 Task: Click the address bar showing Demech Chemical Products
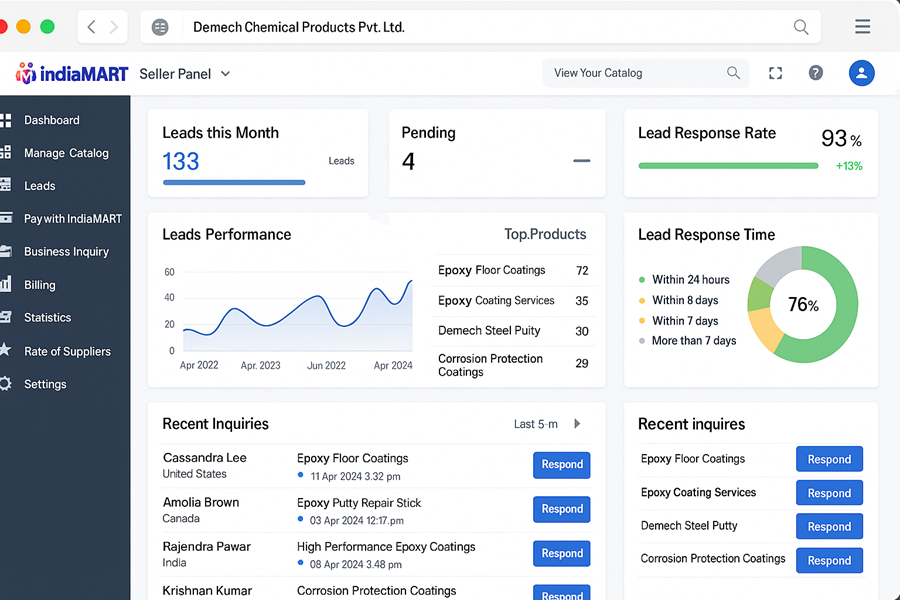[x=481, y=27]
